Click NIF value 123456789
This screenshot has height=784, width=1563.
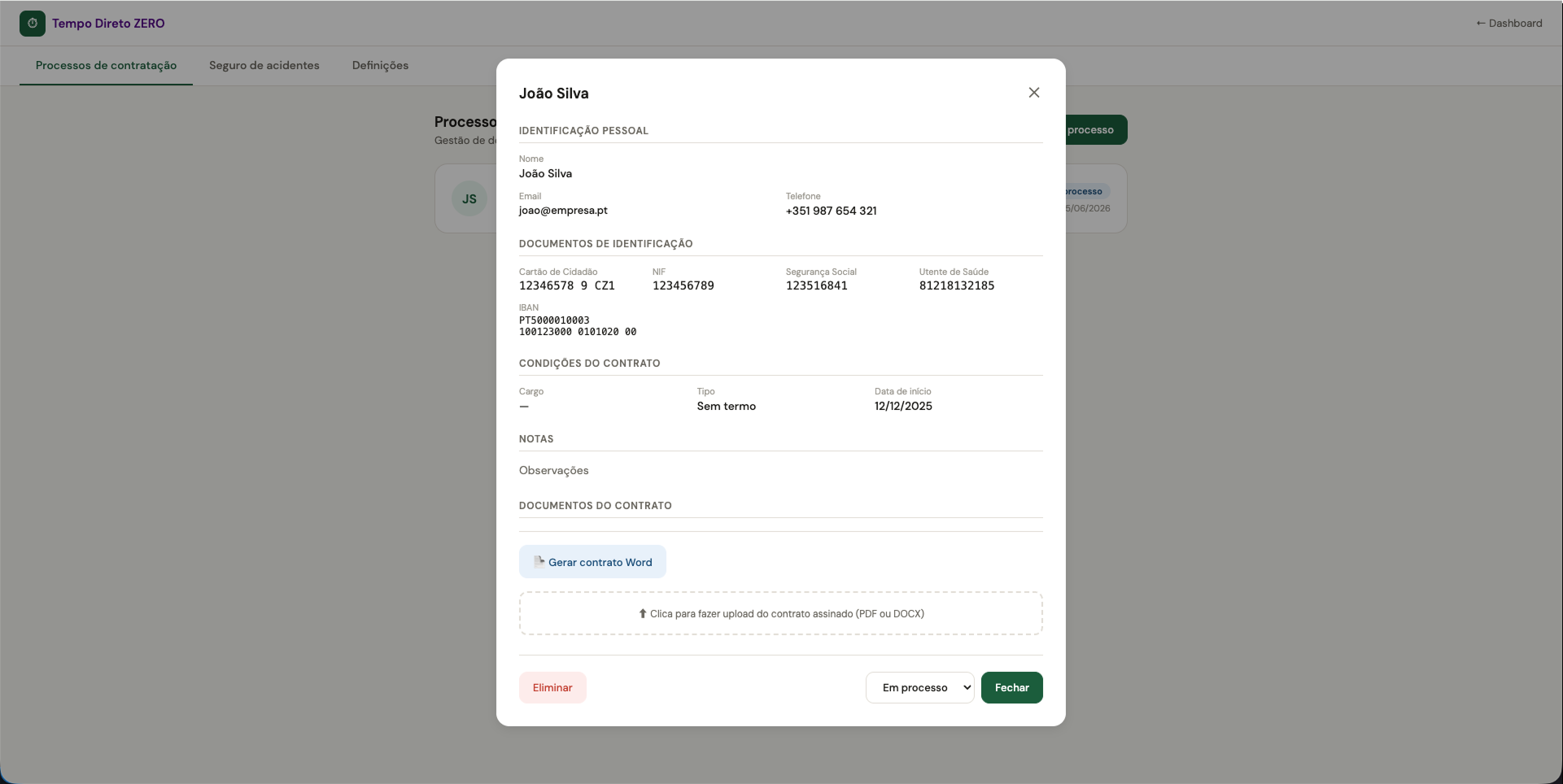pyautogui.click(x=683, y=285)
